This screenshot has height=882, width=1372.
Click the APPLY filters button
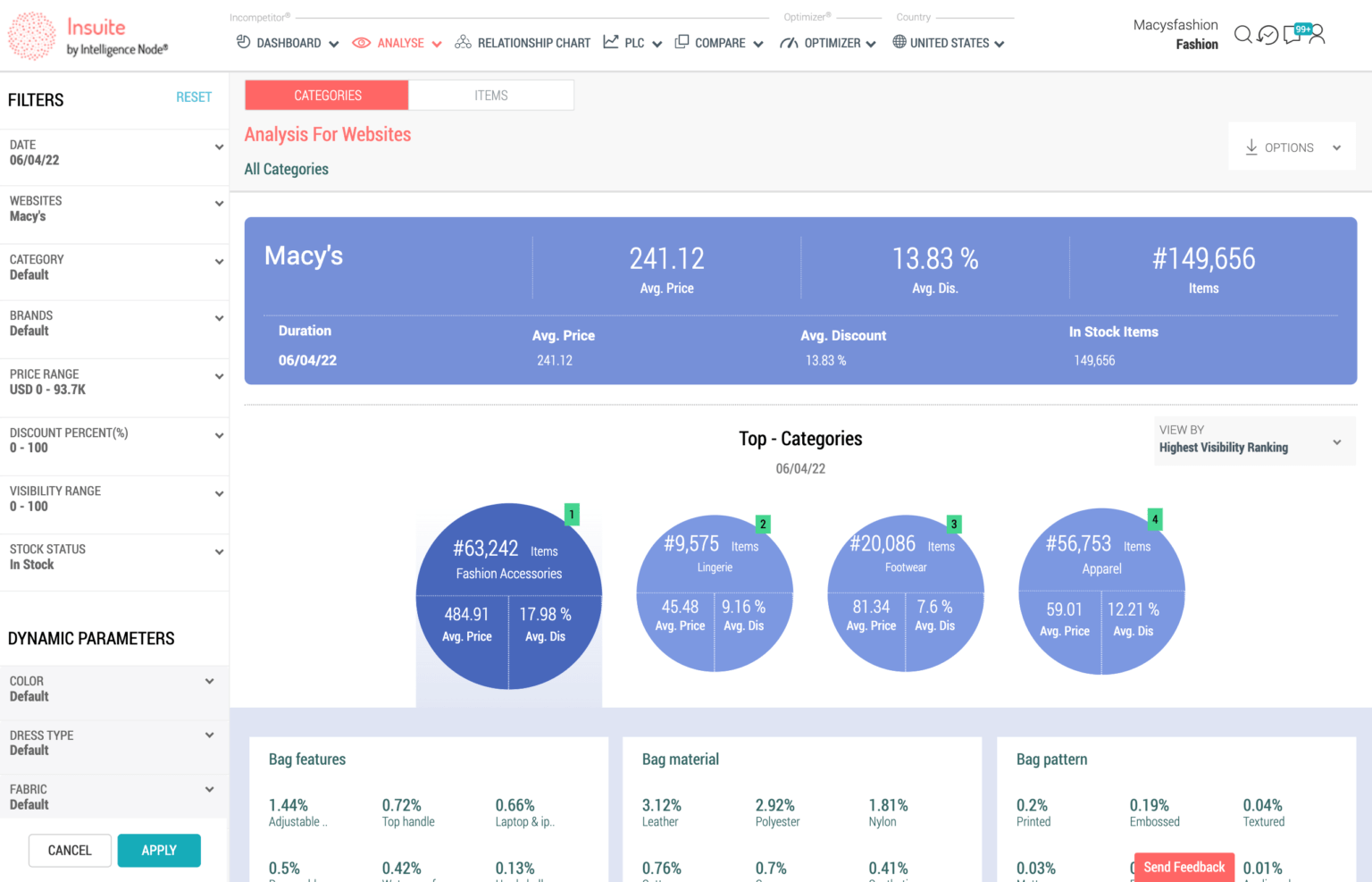159,850
